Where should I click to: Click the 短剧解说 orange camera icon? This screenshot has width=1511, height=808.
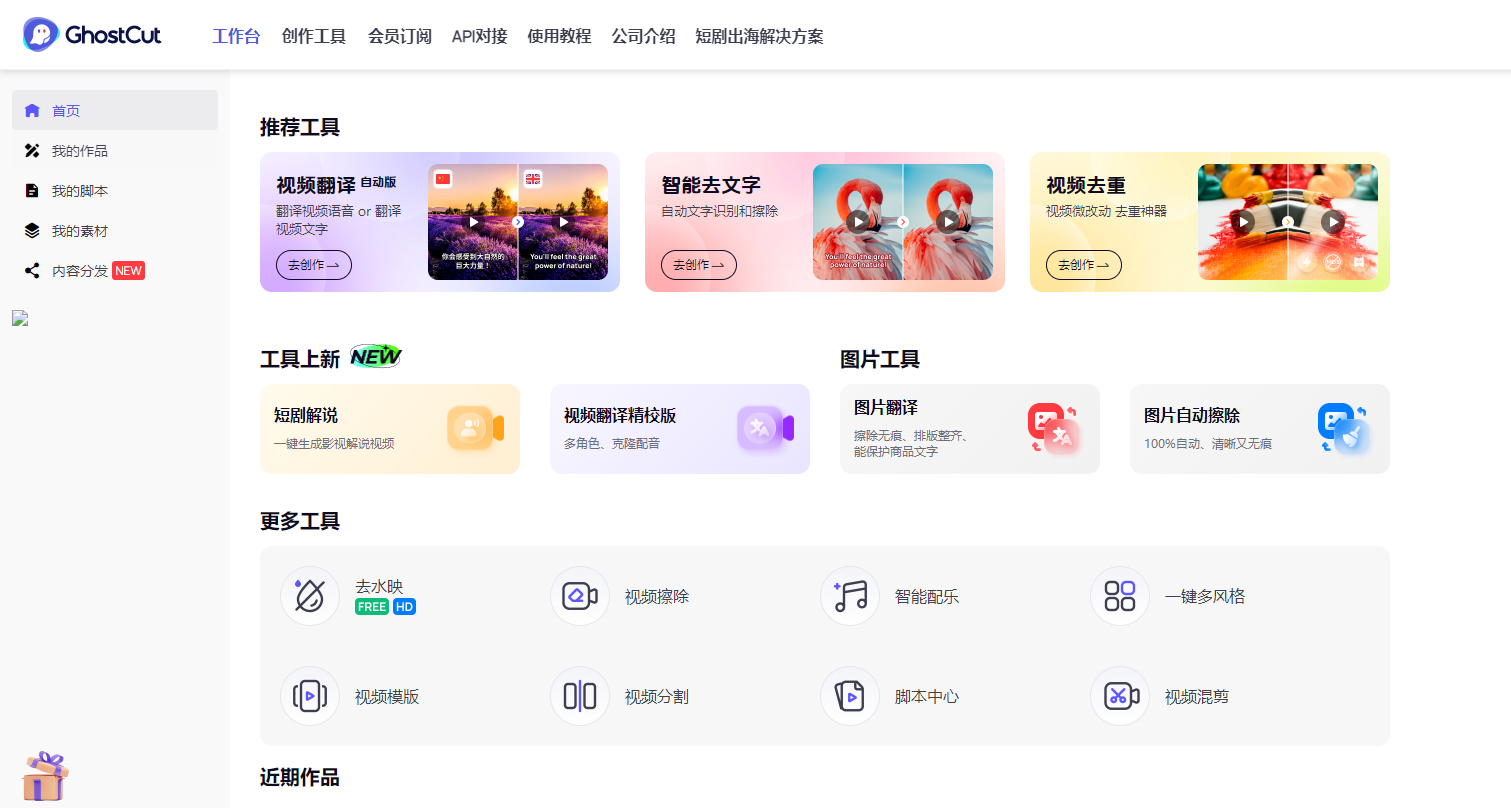[475, 428]
